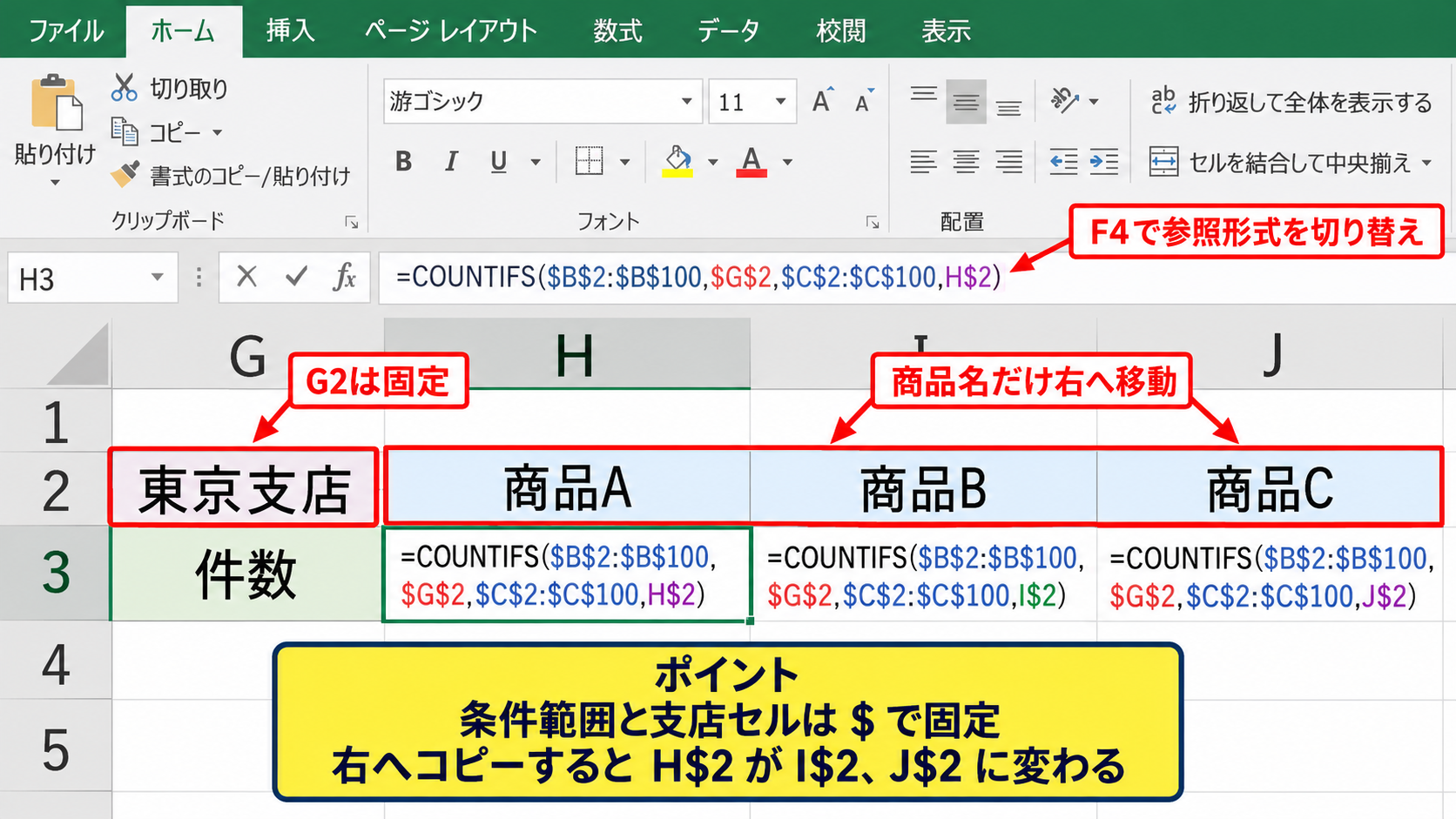Toggle wrap text (折り返して全体を表示する)
This screenshot has width=1456, height=819.
point(1291,102)
